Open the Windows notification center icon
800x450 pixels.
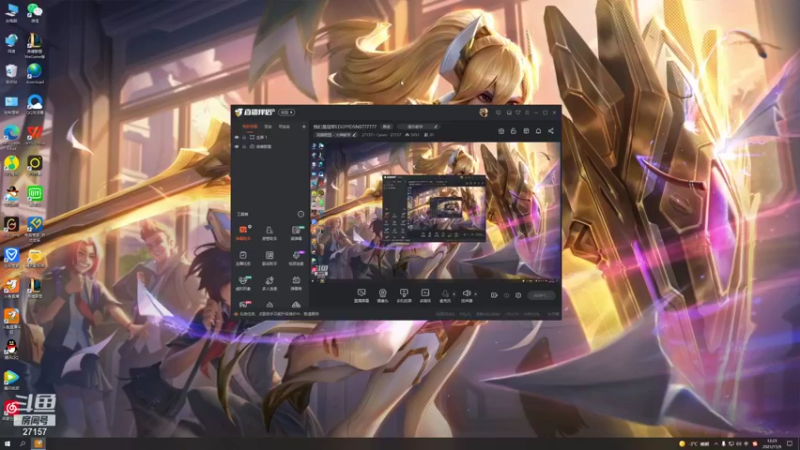790,444
